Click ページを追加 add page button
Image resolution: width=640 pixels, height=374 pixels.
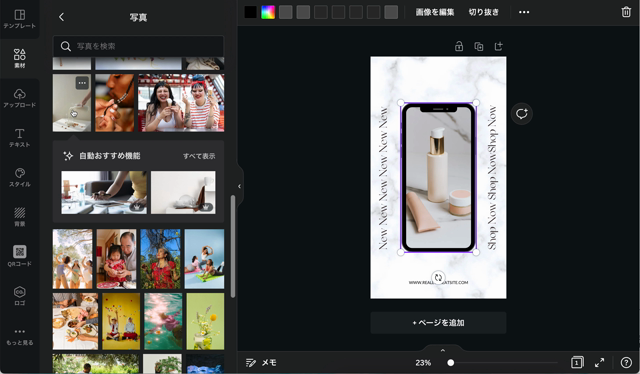438,323
